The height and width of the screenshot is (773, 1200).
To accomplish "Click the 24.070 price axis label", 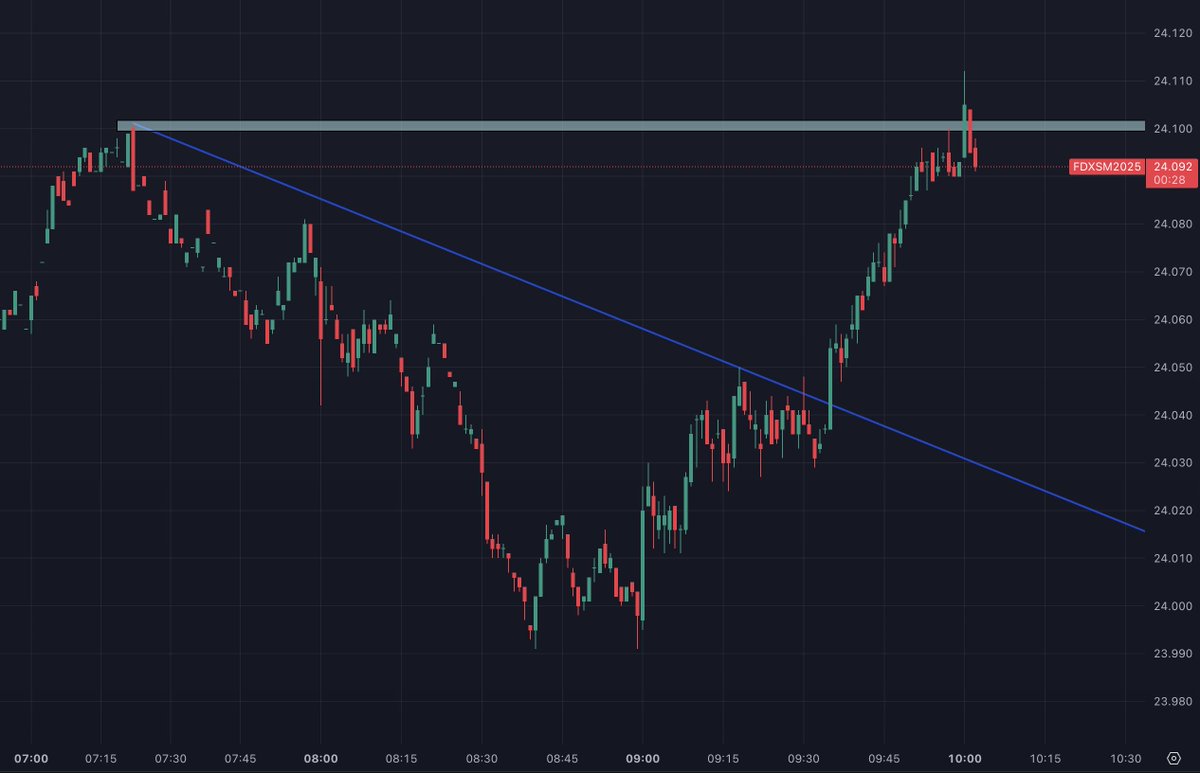I will 1172,272.
